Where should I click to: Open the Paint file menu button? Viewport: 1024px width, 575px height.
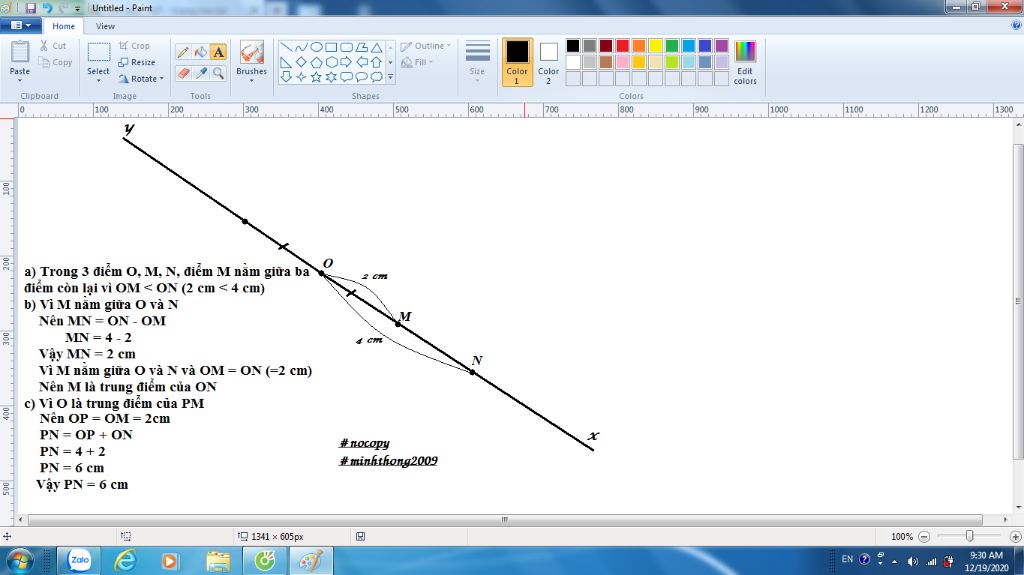point(21,25)
